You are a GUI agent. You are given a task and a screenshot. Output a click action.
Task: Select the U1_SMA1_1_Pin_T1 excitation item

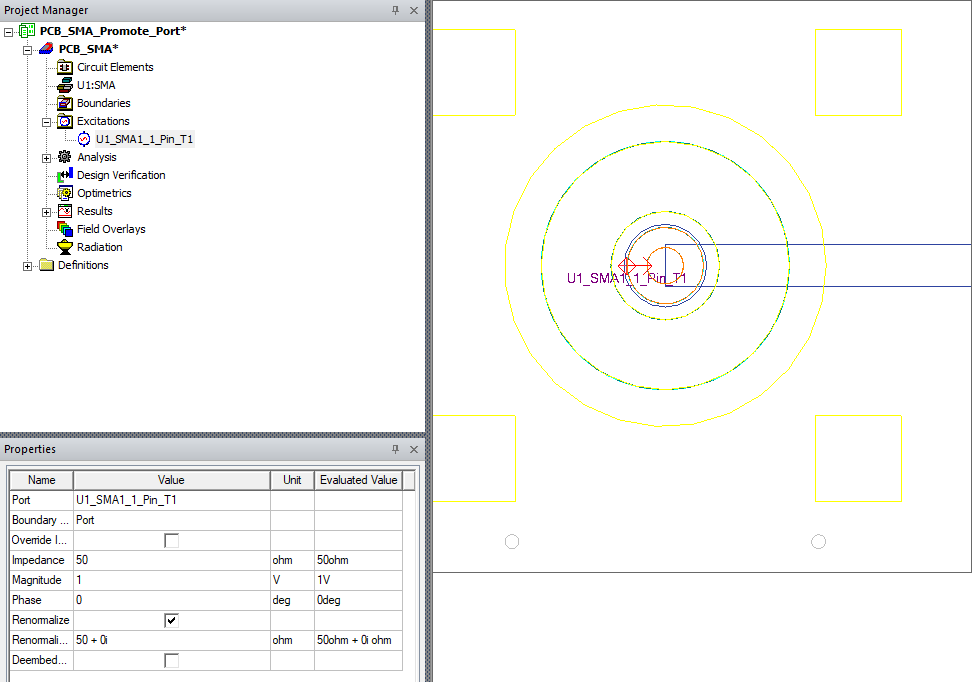pos(144,139)
